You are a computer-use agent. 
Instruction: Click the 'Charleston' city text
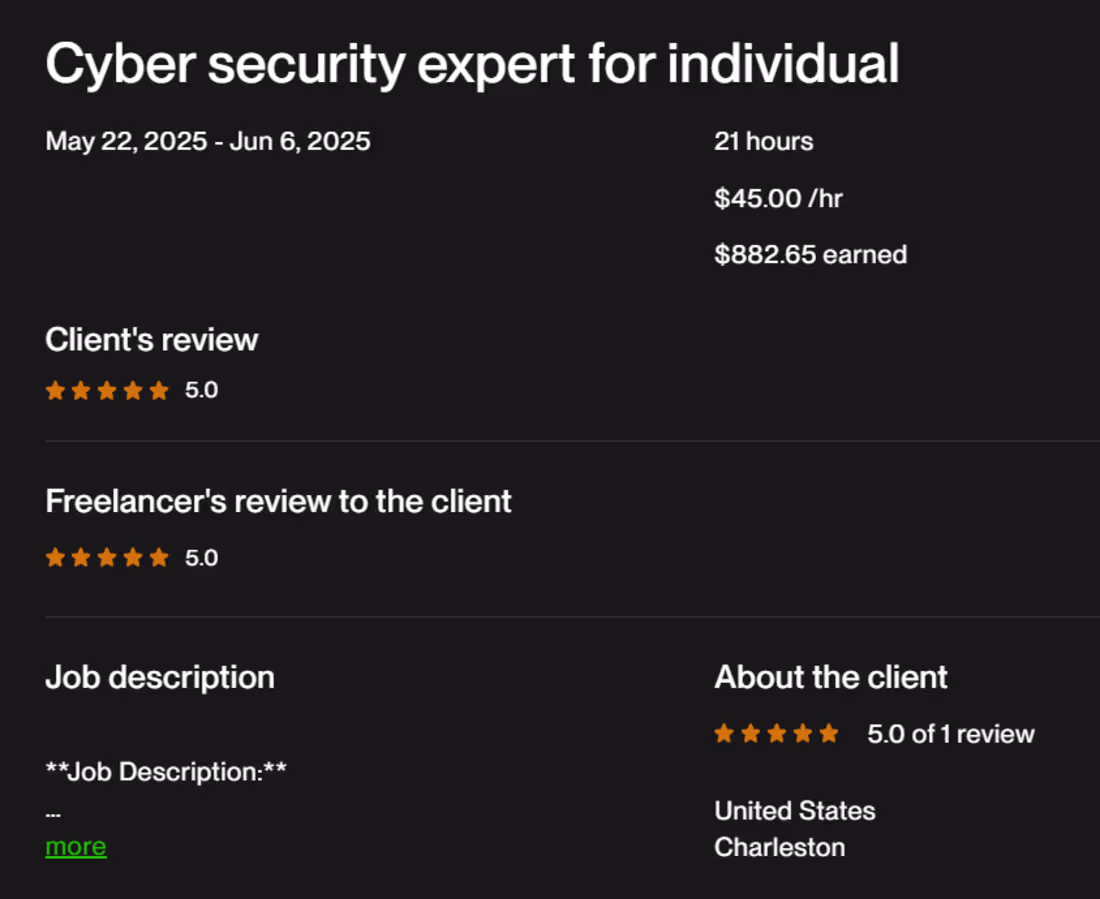pyautogui.click(x=779, y=847)
